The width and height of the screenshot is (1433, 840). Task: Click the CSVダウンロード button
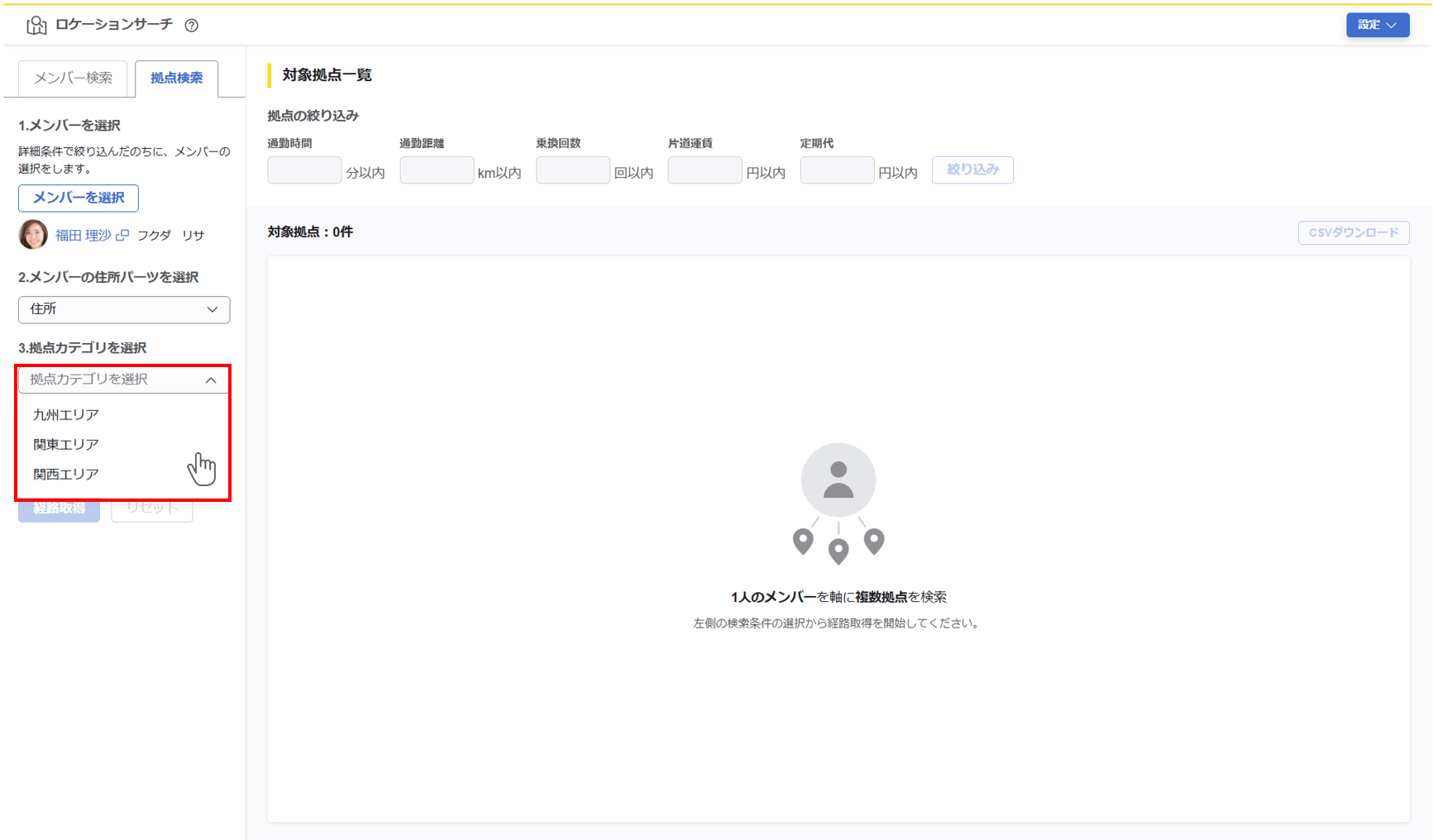[1354, 233]
